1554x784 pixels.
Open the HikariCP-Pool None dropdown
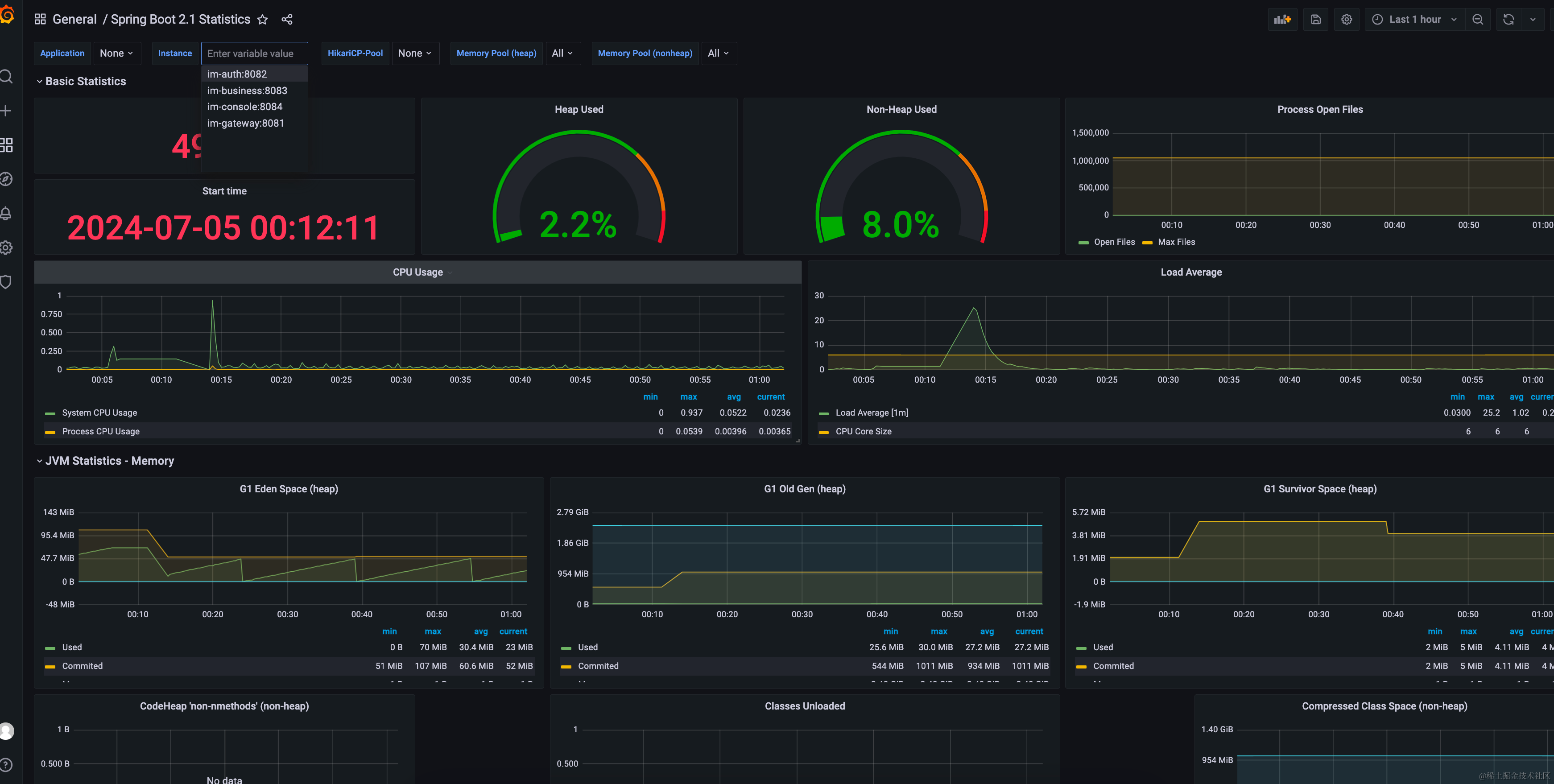(x=415, y=53)
